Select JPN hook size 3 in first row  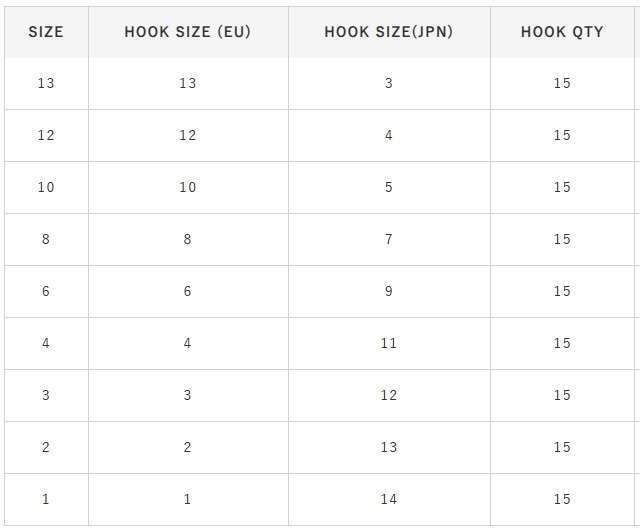point(389,83)
